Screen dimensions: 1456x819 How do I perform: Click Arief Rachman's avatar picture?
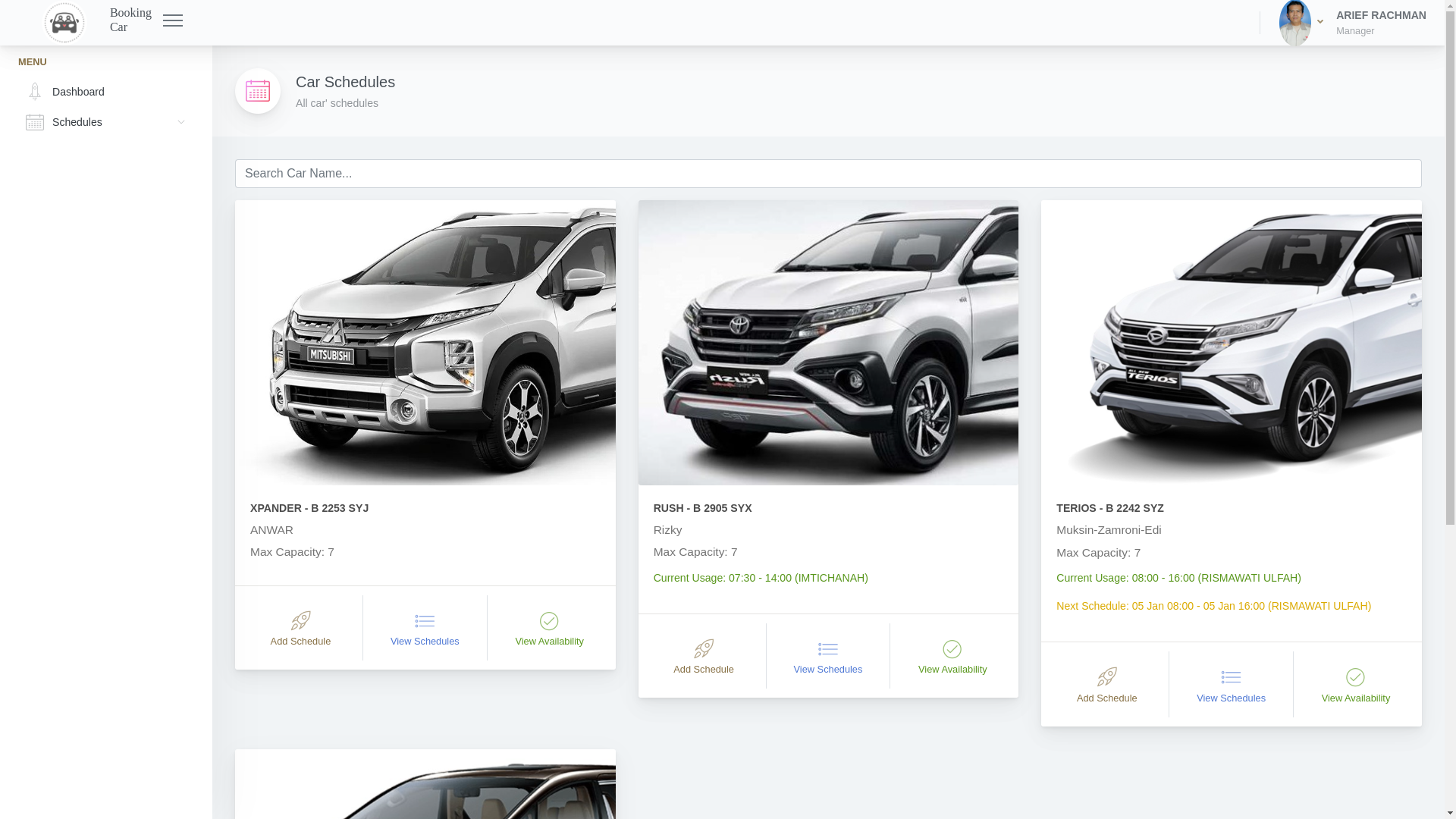click(1294, 23)
